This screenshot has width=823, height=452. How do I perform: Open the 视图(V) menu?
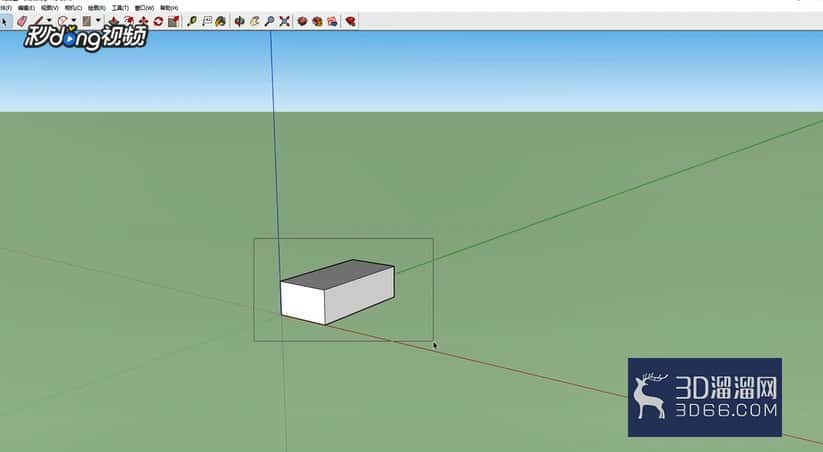click(x=49, y=8)
